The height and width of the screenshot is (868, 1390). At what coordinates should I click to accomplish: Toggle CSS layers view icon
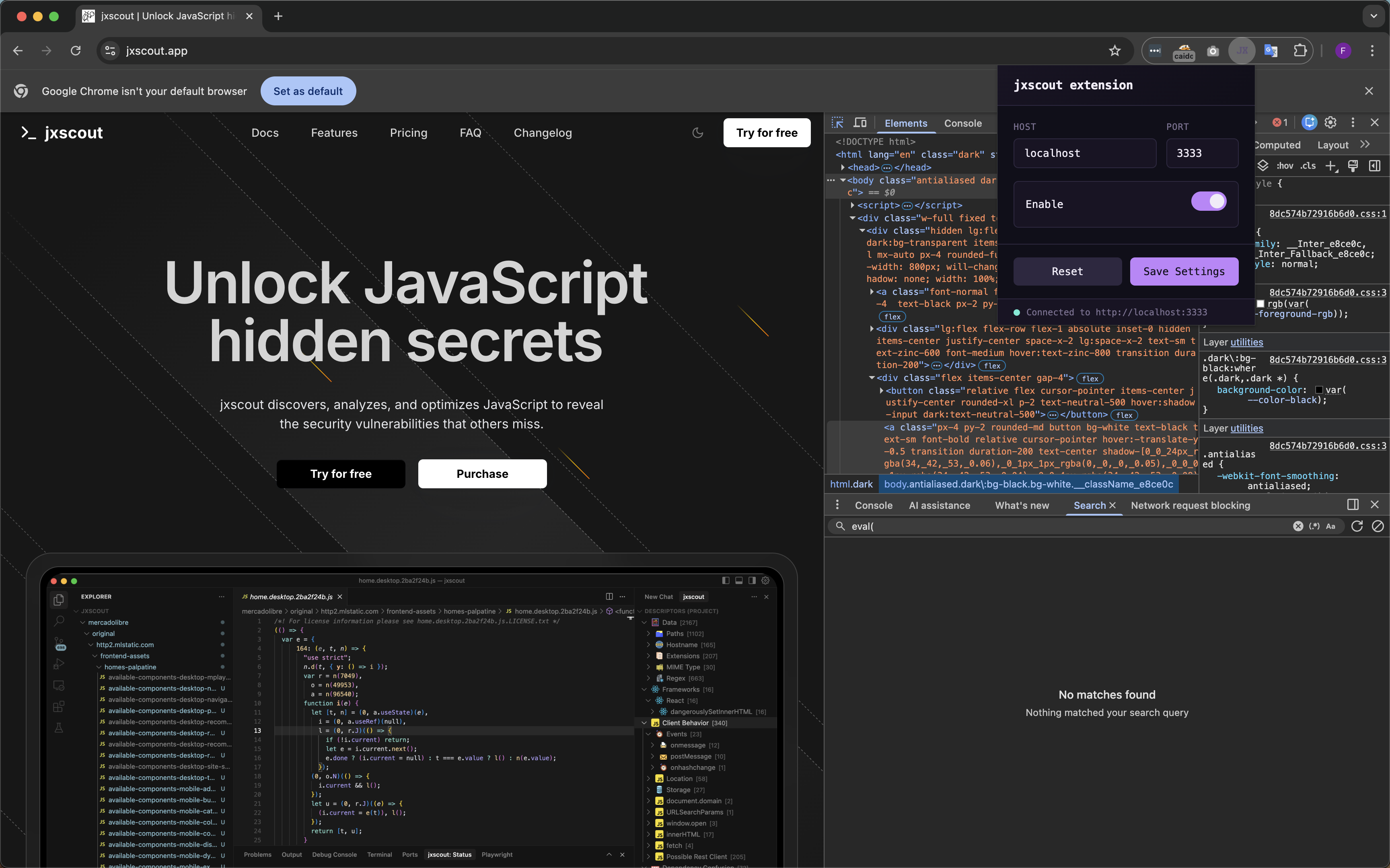point(1263,166)
